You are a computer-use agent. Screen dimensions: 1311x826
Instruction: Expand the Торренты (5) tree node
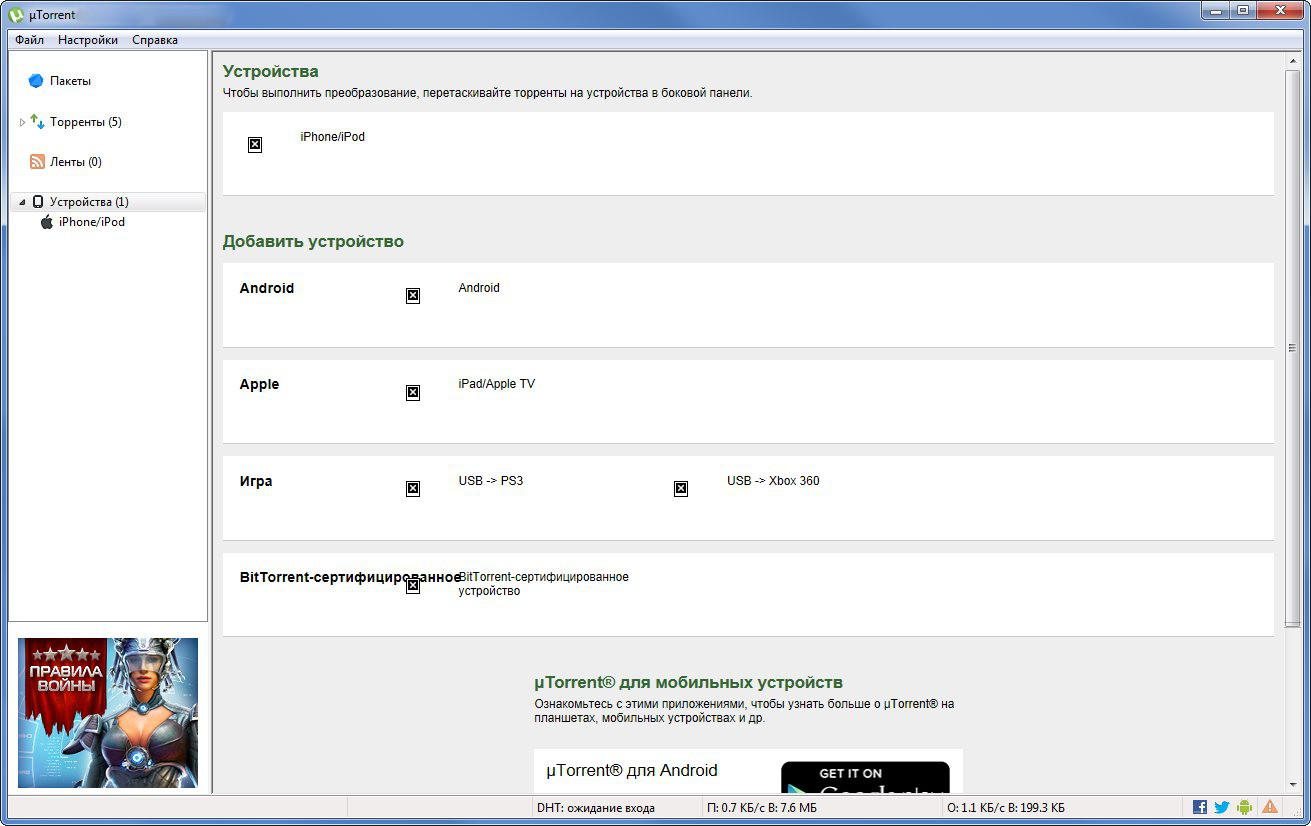point(22,122)
